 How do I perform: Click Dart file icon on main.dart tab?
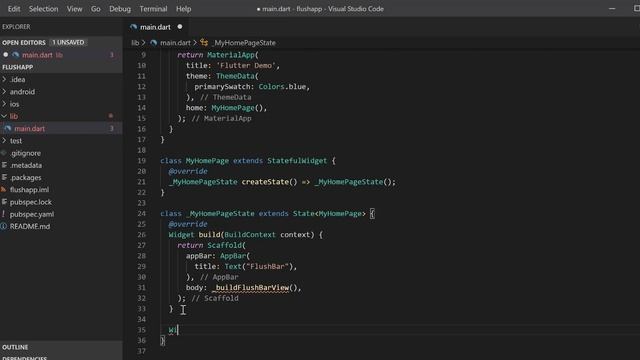click(x=133, y=27)
